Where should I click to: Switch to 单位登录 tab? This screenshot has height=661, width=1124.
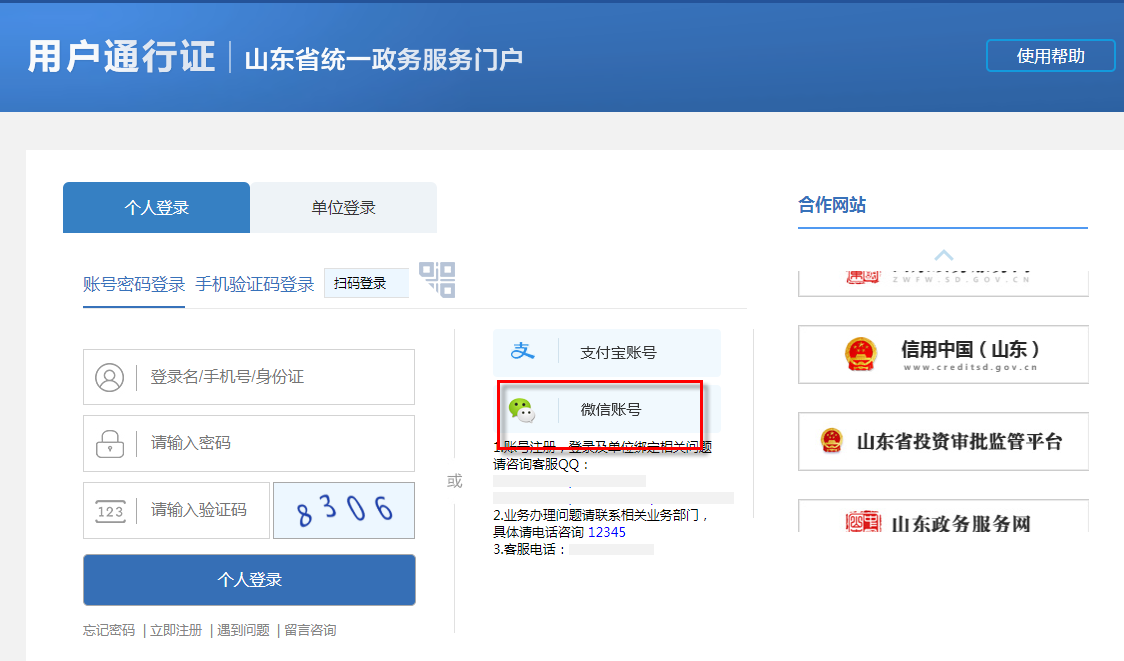(x=343, y=208)
